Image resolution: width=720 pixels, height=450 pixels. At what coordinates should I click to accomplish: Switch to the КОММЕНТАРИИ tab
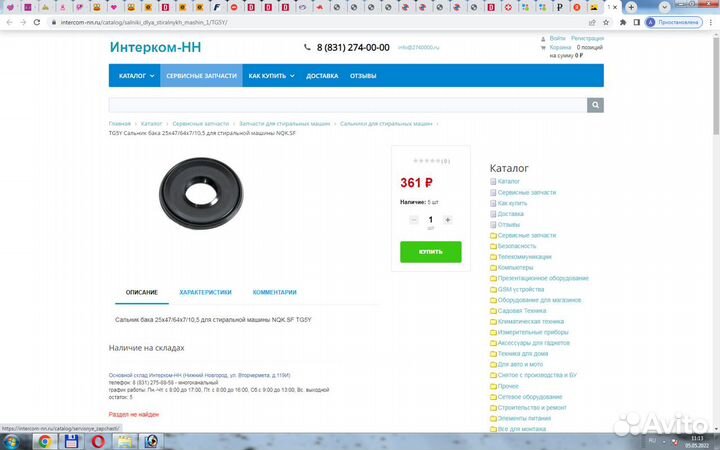pyautogui.click(x=274, y=292)
